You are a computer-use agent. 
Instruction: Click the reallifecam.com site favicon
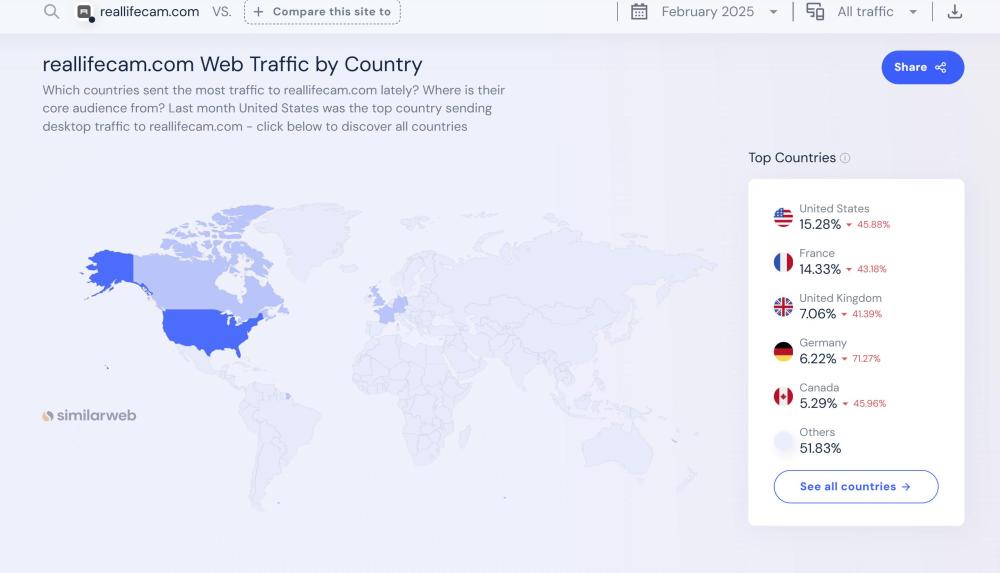tap(85, 12)
